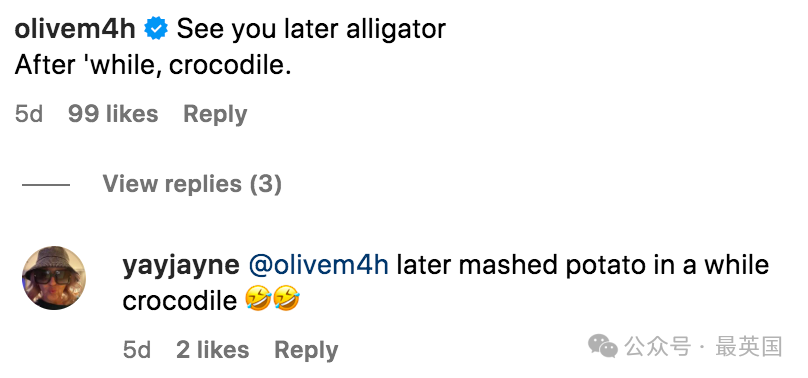Click the WeChat logo watermark icon
This screenshot has height=378, width=808.
603,347
